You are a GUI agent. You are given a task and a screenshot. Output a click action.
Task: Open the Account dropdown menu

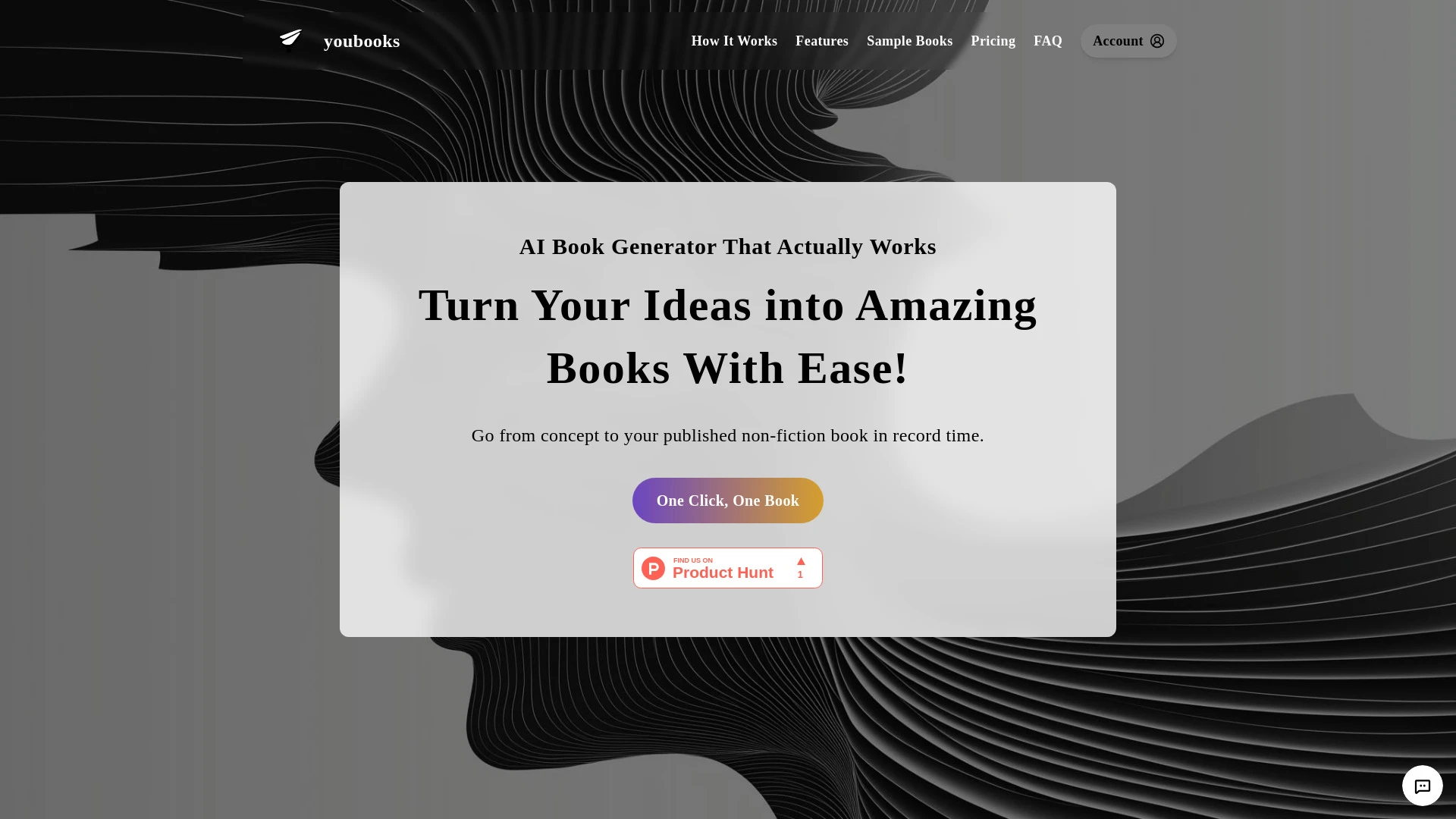(1128, 40)
